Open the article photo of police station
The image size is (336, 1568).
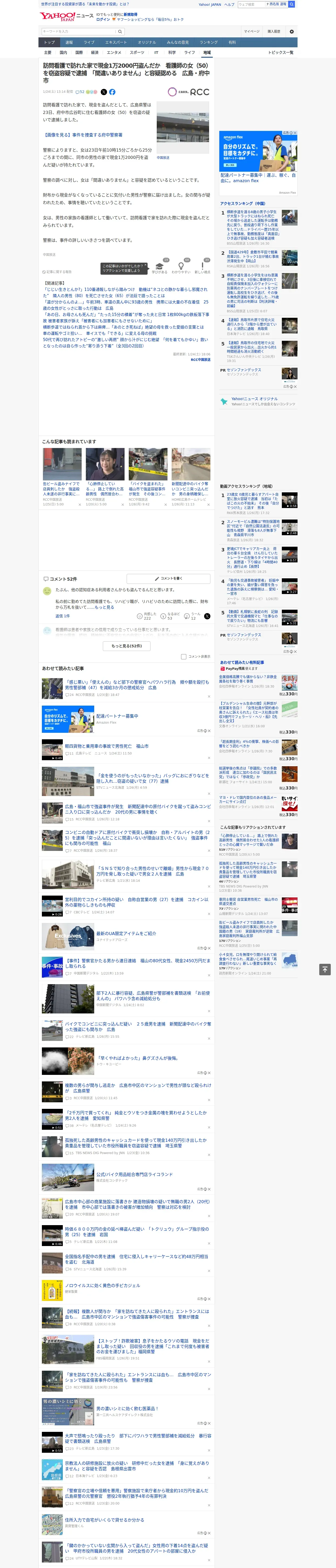[183, 128]
